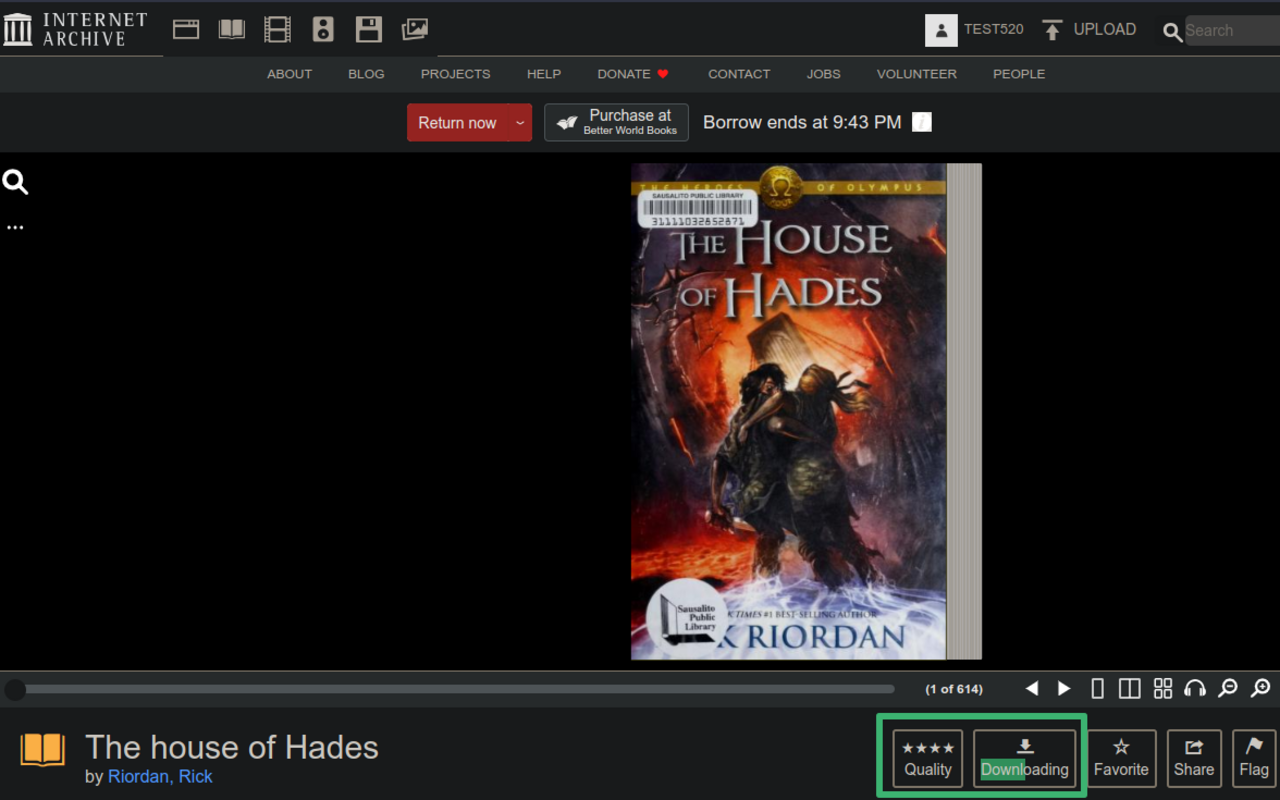The height and width of the screenshot is (800, 1280).
Task: Flip to the next page arrow
Action: point(1064,688)
